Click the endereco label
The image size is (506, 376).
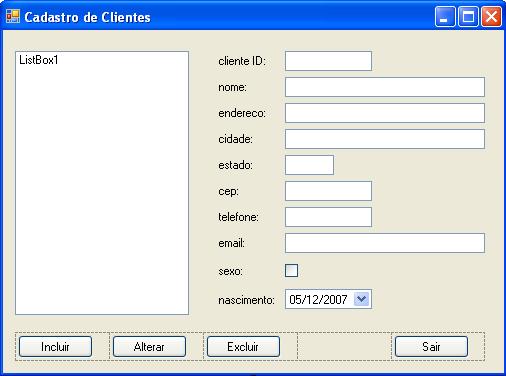coord(242,113)
